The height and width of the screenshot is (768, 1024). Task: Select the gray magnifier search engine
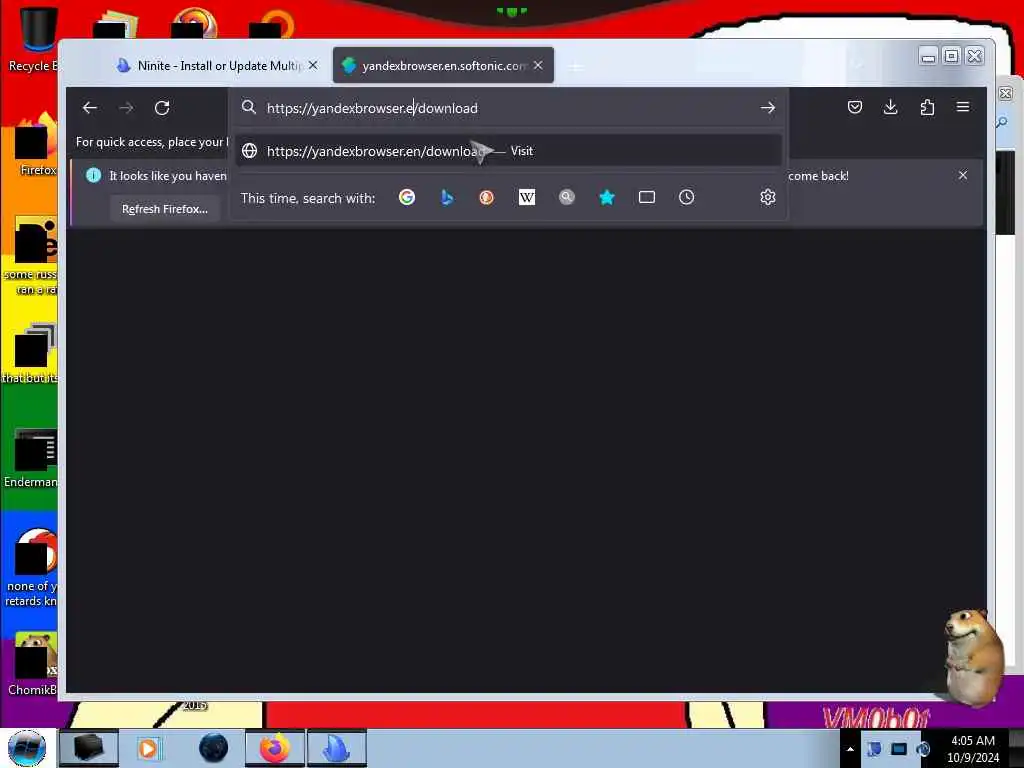(567, 197)
